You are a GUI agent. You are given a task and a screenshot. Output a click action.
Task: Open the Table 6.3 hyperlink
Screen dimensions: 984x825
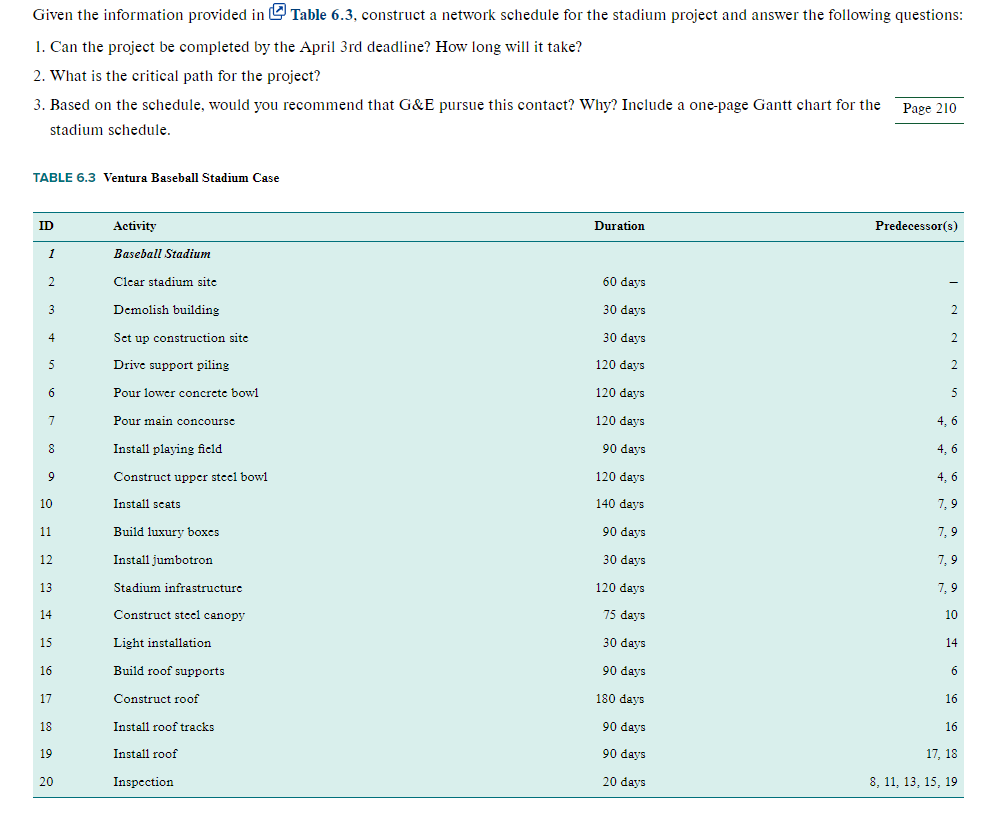319,14
